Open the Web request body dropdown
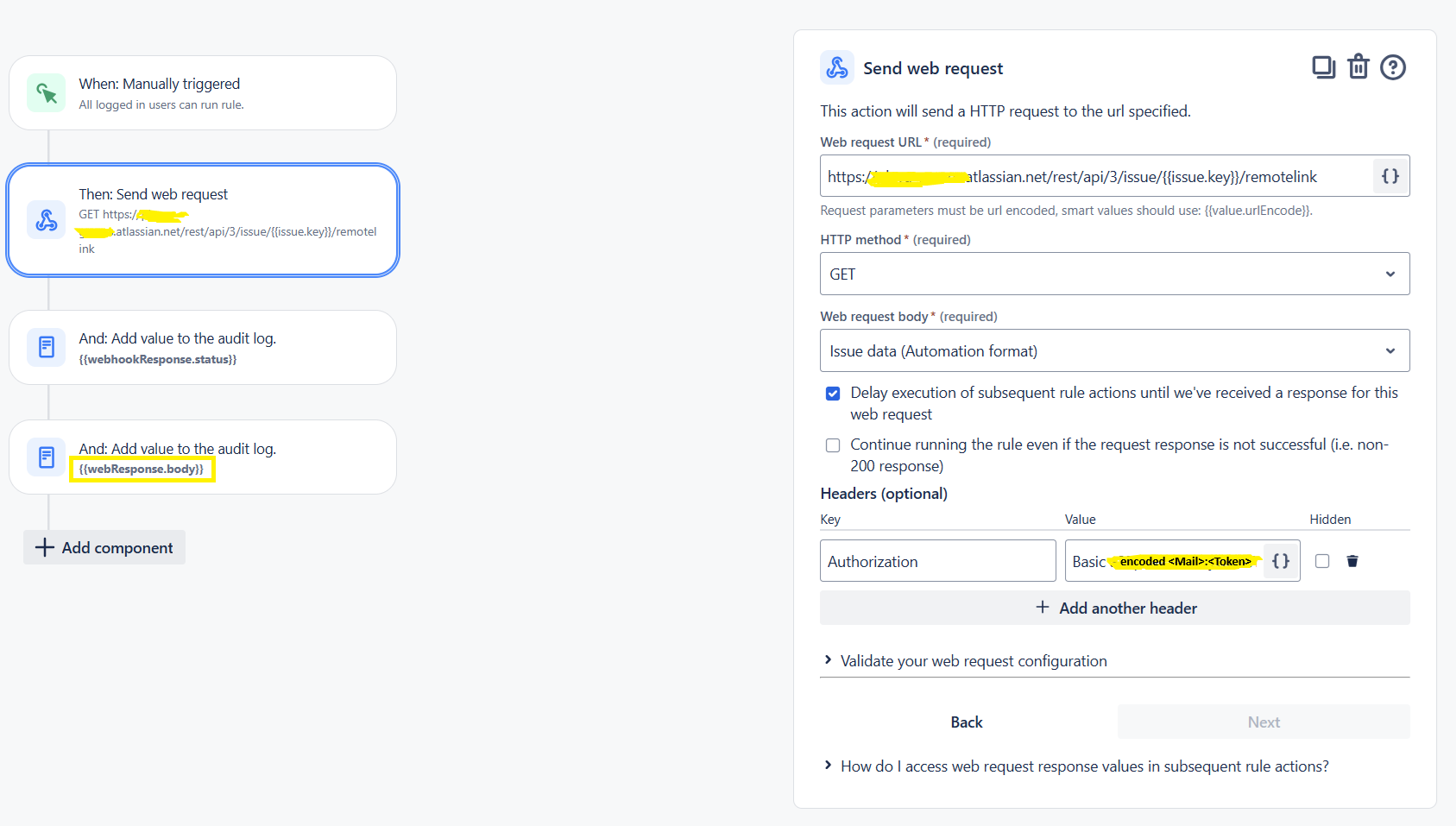The height and width of the screenshot is (826, 1456). pyautogui.click(x=1115, y=350)
